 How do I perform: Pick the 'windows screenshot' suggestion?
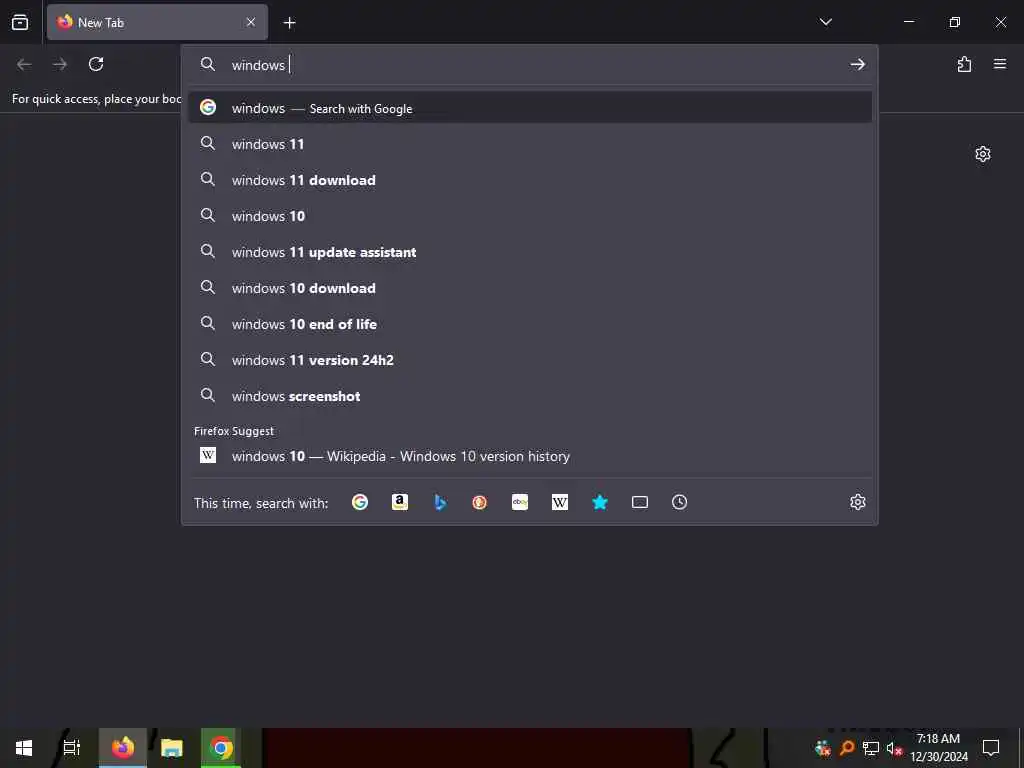tap(530, 396)
